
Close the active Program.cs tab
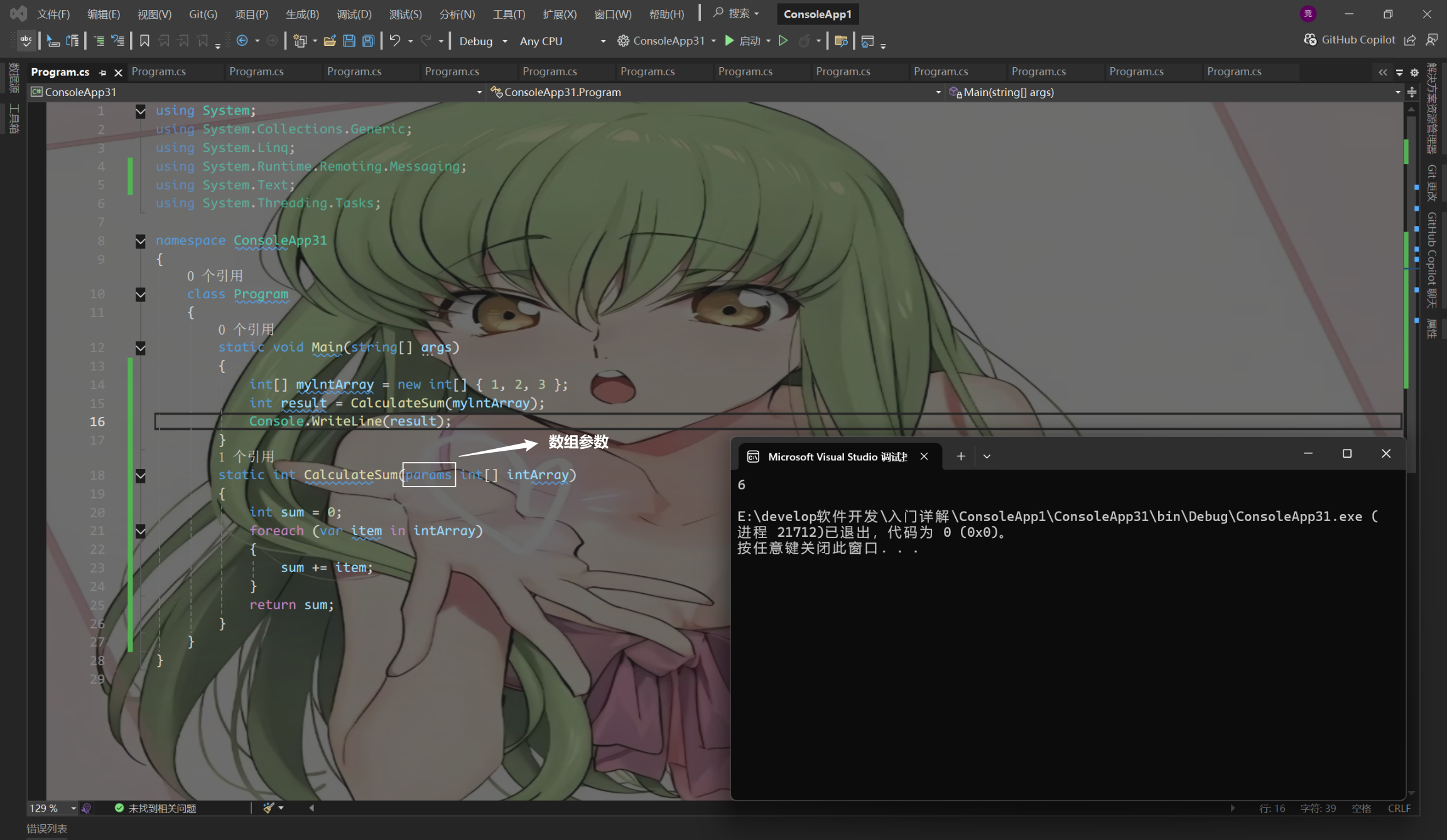point(118,72)
